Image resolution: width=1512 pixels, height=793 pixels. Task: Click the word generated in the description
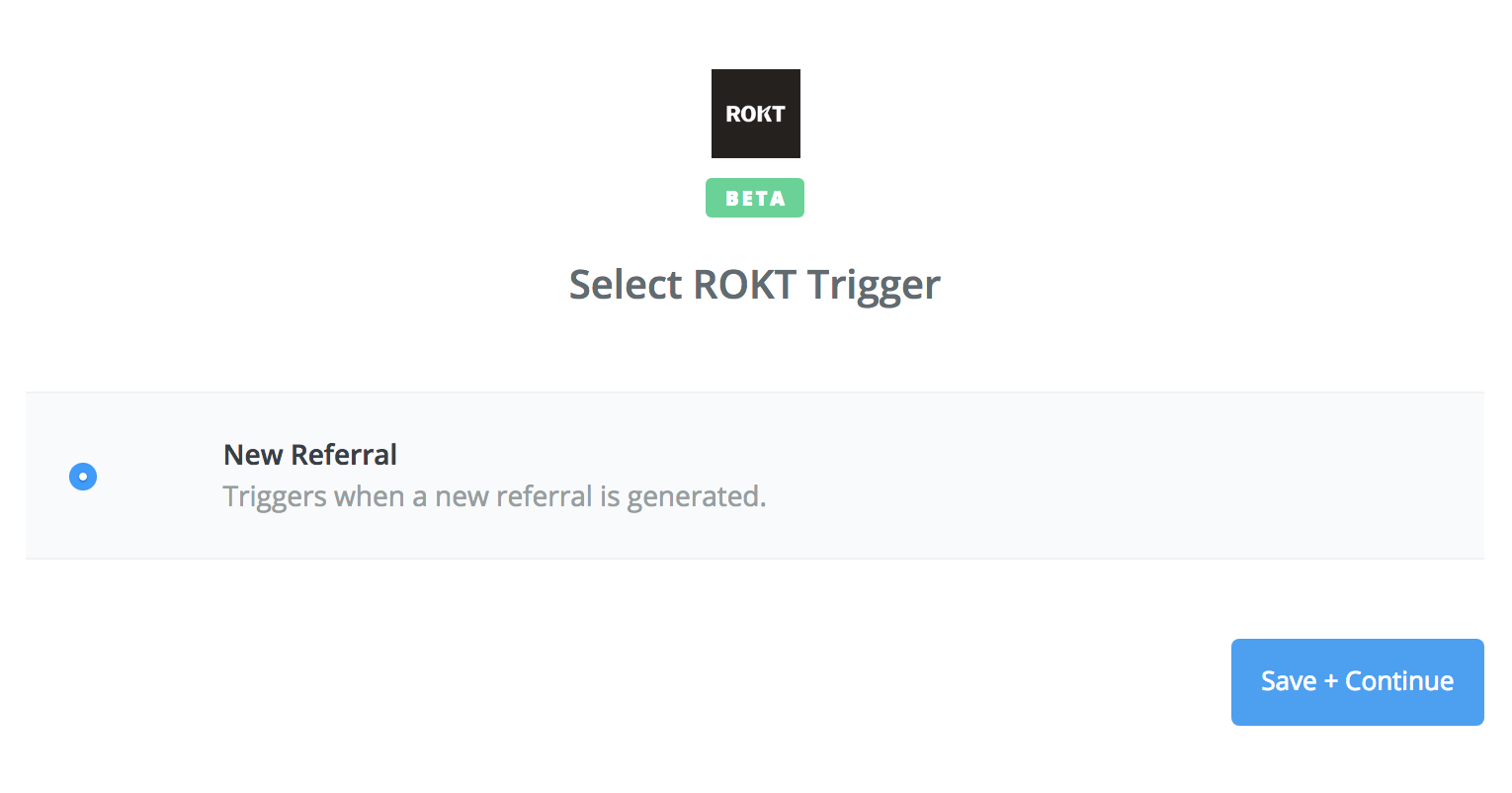(x=697, y=497)
